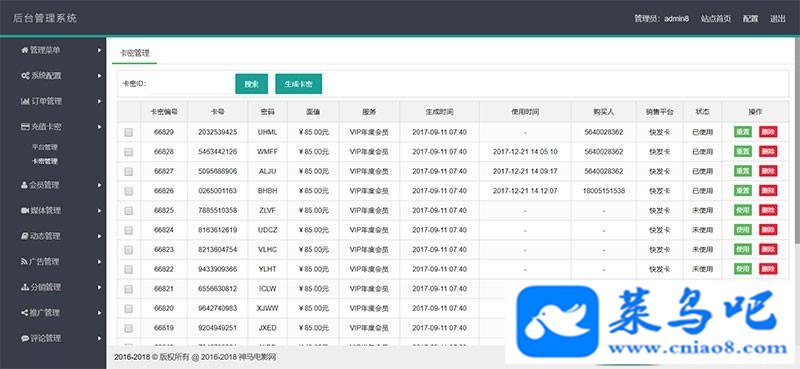Click the RSS icon beside 广告管理
Image resolution: width=800 pixels, height=369 pixels.
point(24,261)
